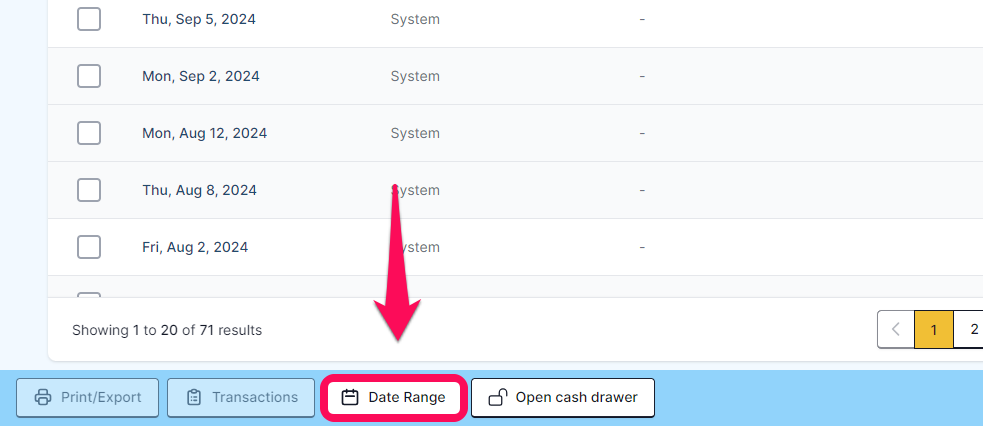
Task: Click System in the Sep 5 row
Action: click(415, 19)
